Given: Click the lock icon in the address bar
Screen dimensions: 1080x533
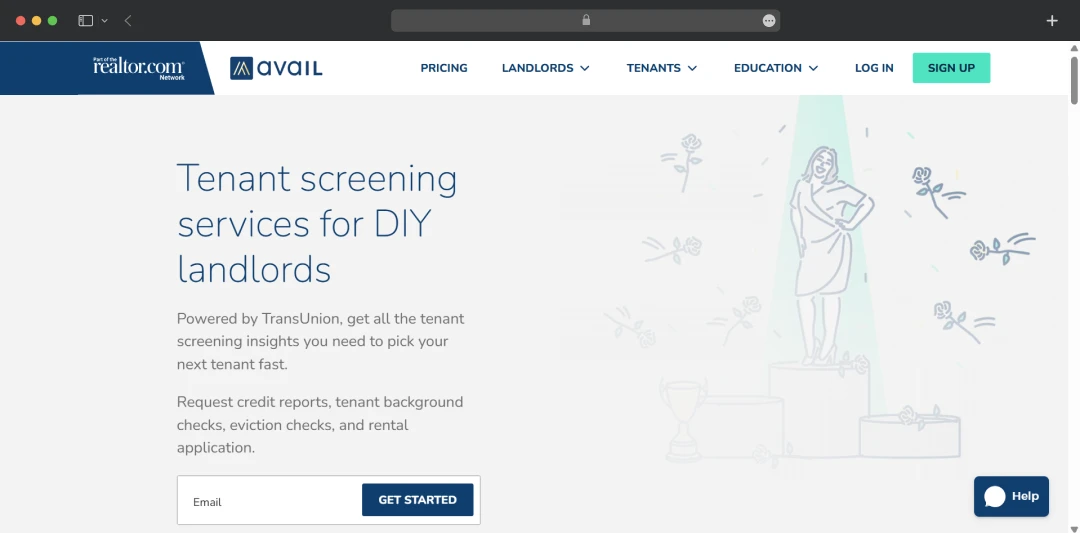Looking at the screenshot, I should (586, 20).
